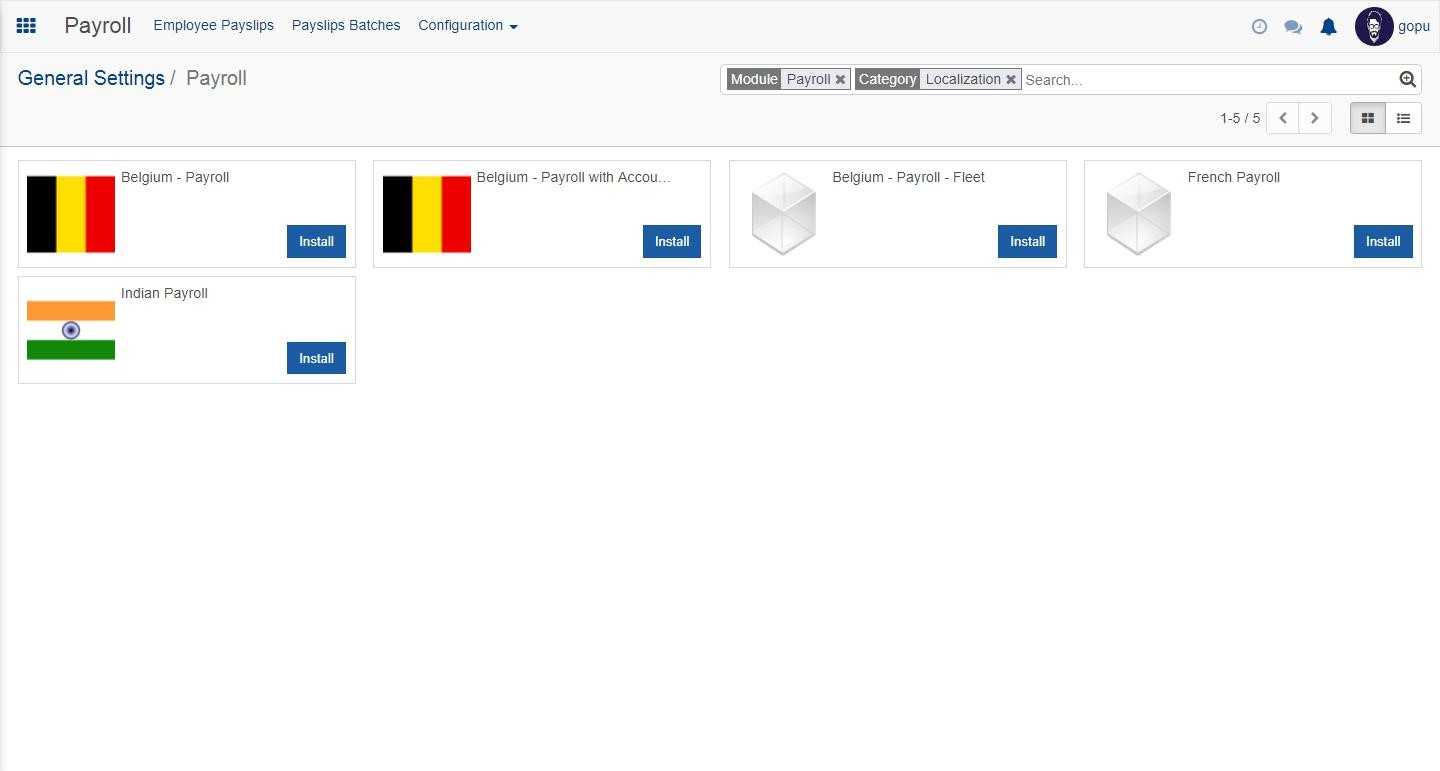Focus the Search input field
Viewport: 1440px width, 771px height.
1206,80
